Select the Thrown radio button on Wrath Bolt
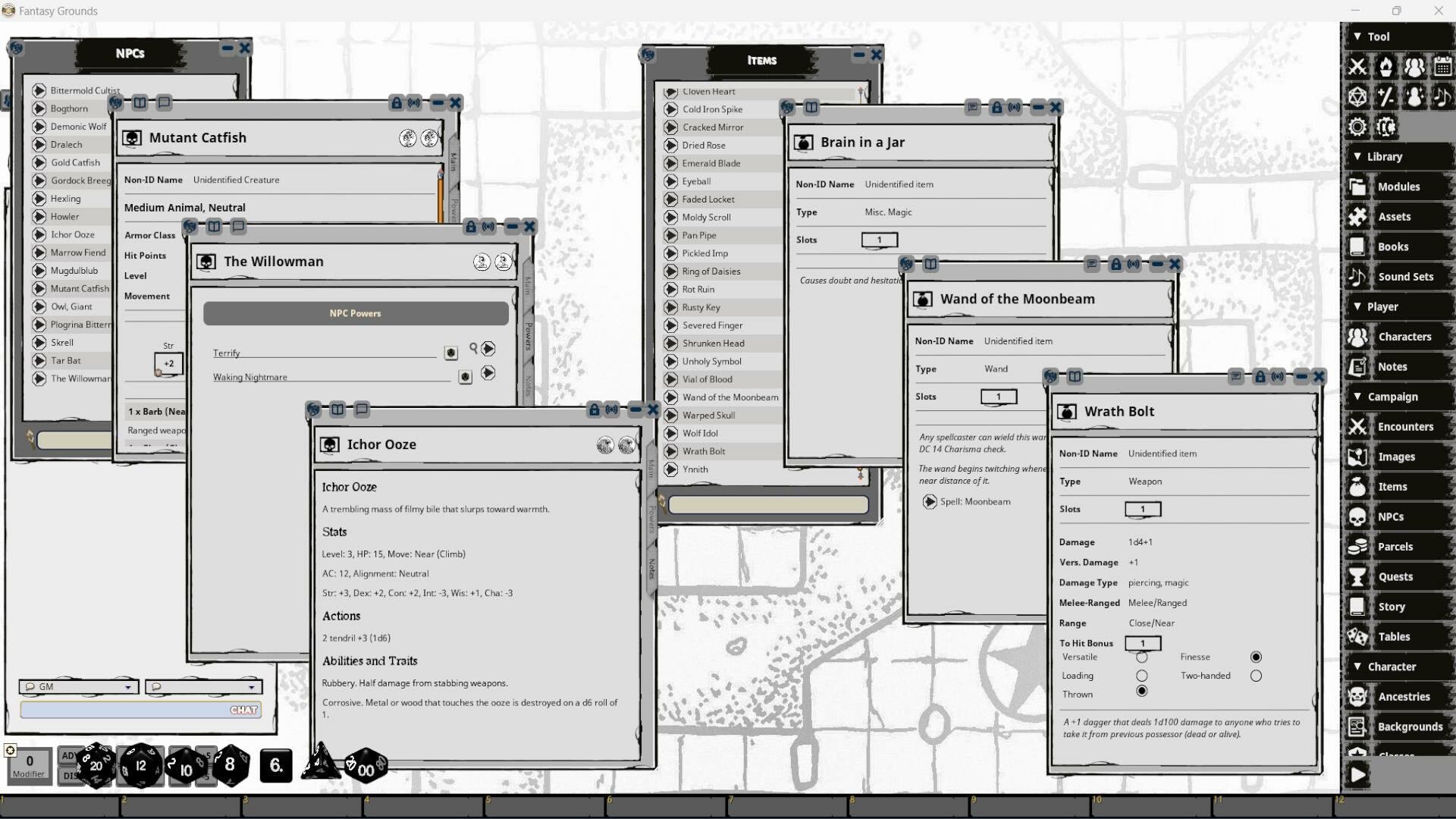Viewport: 1456px width, 819px height. coord(1143,692)
